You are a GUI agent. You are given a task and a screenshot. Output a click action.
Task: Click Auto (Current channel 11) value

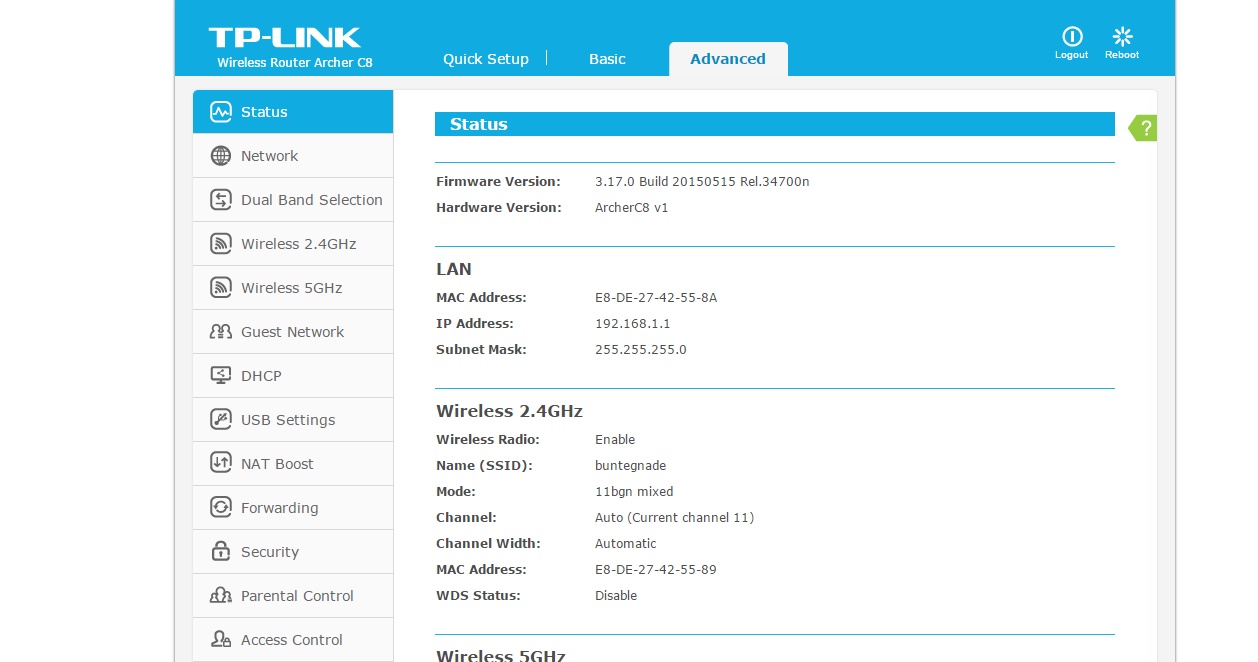[675, 518]
